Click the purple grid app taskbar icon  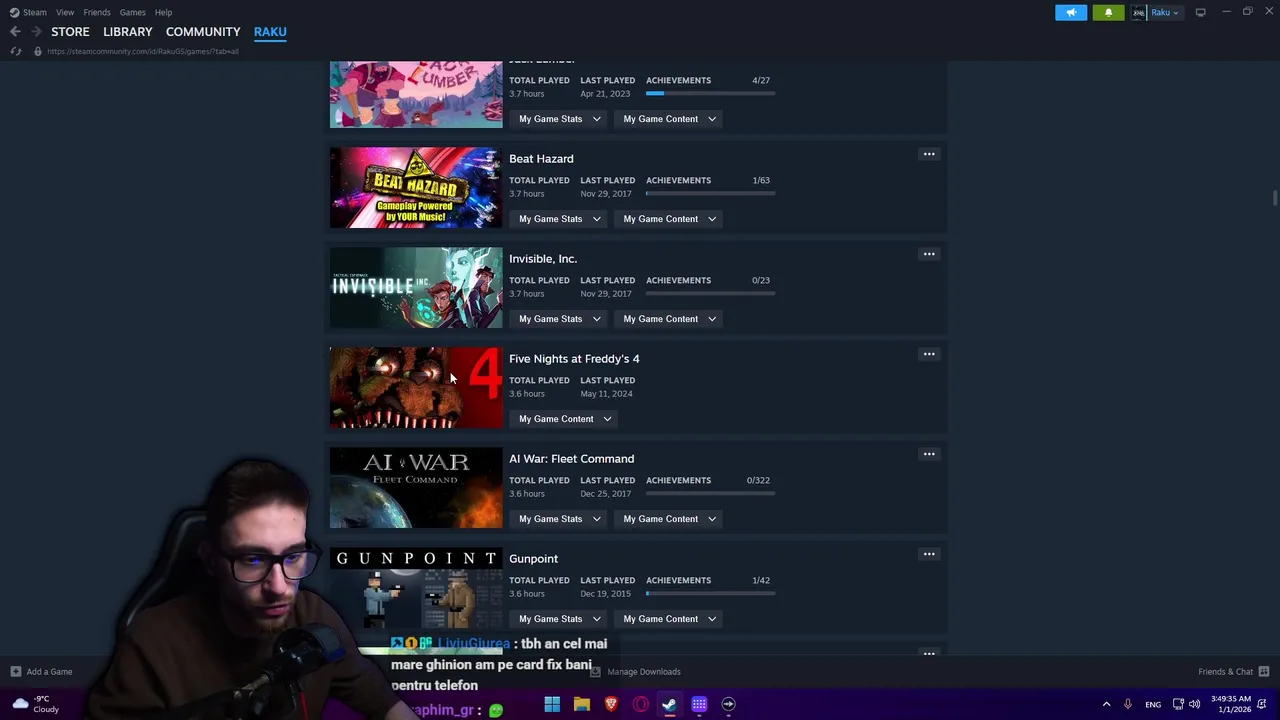[x=699, y=705]
